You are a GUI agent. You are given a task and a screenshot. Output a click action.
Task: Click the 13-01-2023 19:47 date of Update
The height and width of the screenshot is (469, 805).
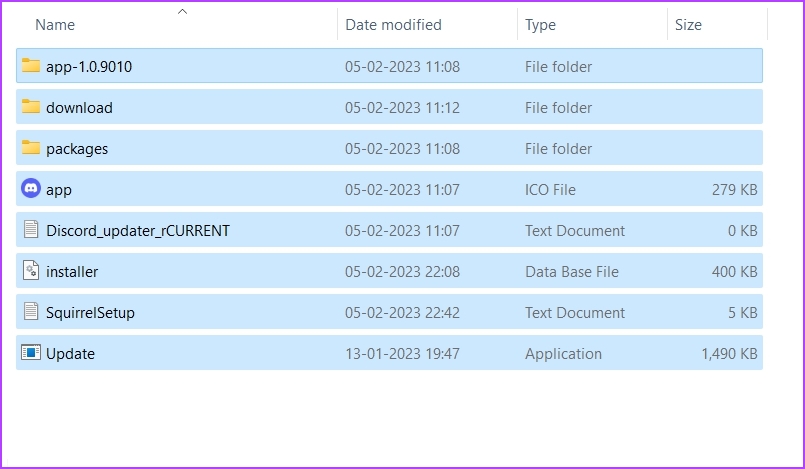coord(402,354)
